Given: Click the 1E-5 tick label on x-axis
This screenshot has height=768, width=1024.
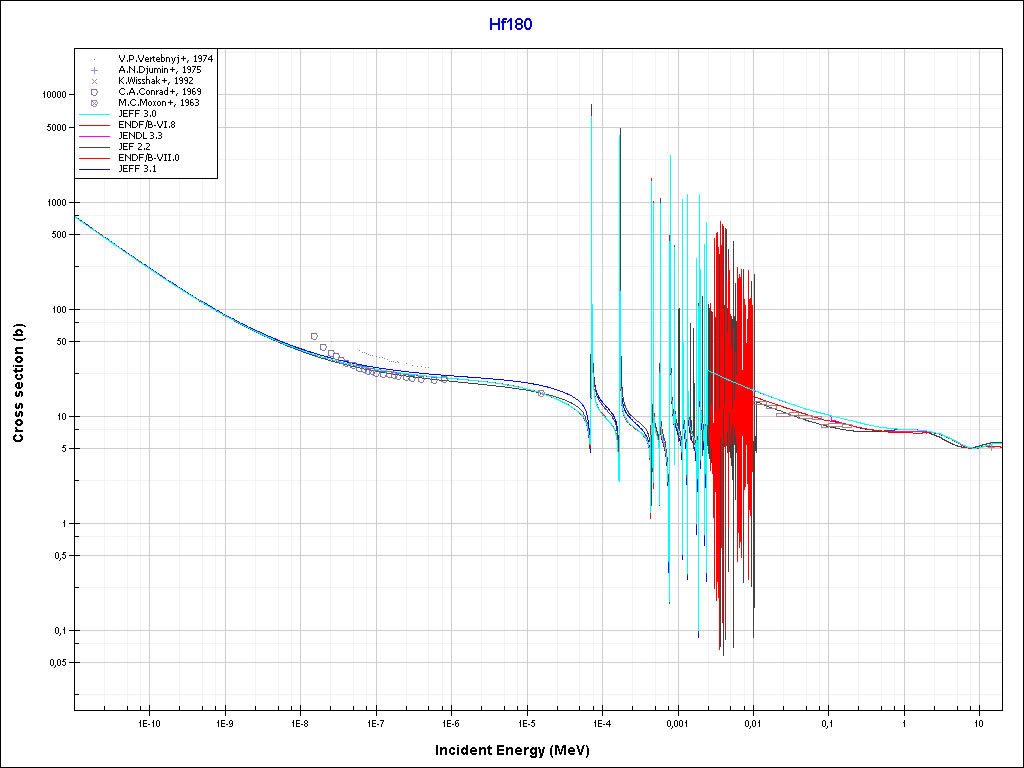Looking at the screenshot, I should [526, 722].
